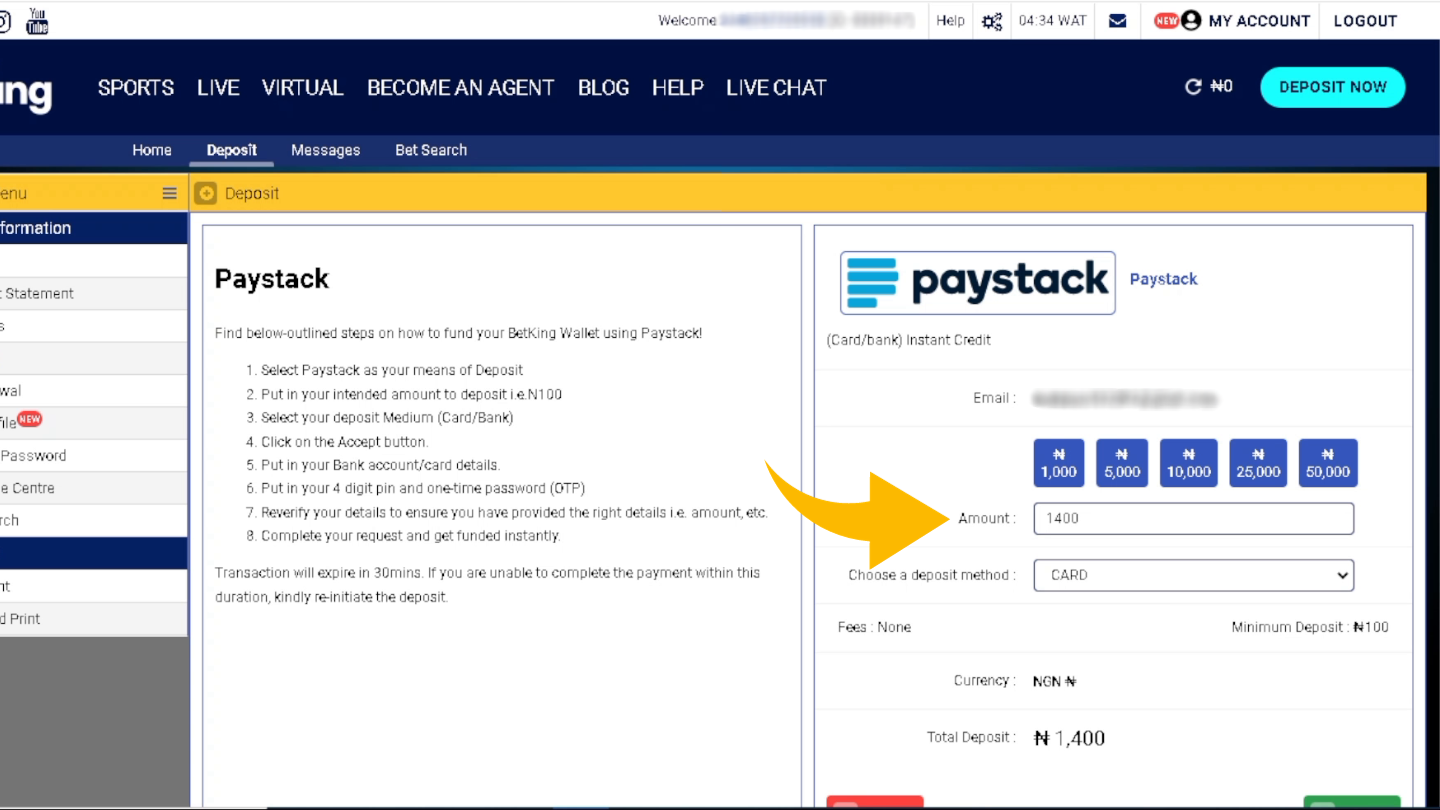
Task: Open BECOME AN AGENT page
Action: point(461,88)
